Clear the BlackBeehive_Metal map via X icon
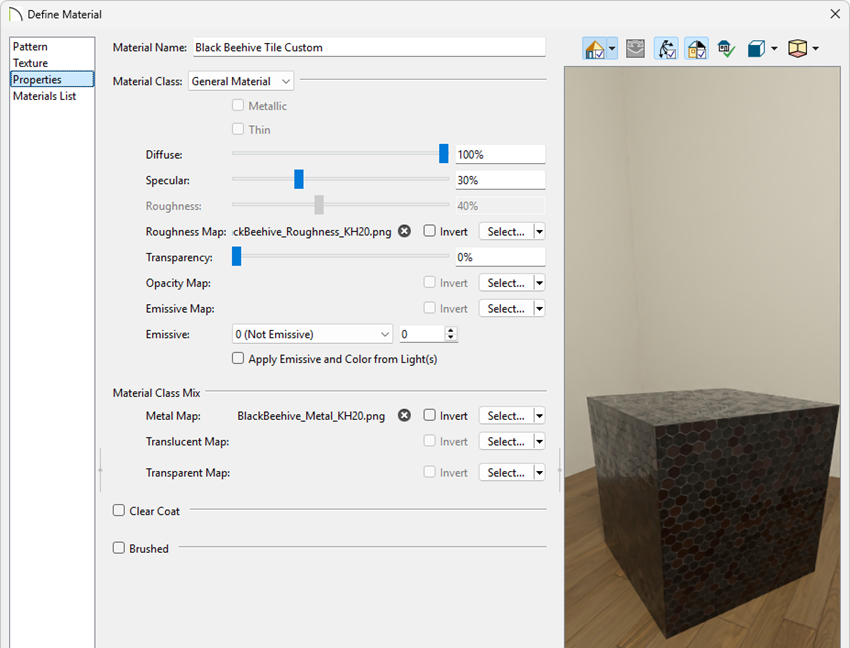 point(404,415)
